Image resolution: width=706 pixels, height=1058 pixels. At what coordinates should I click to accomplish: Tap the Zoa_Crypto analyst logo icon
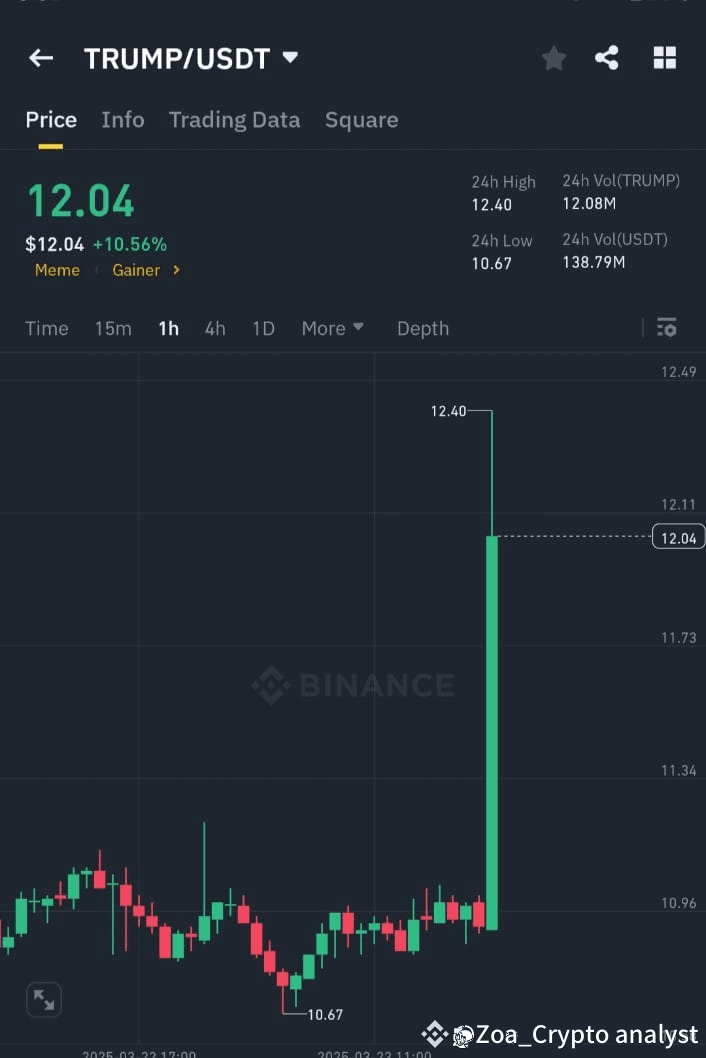point(461,1035)
